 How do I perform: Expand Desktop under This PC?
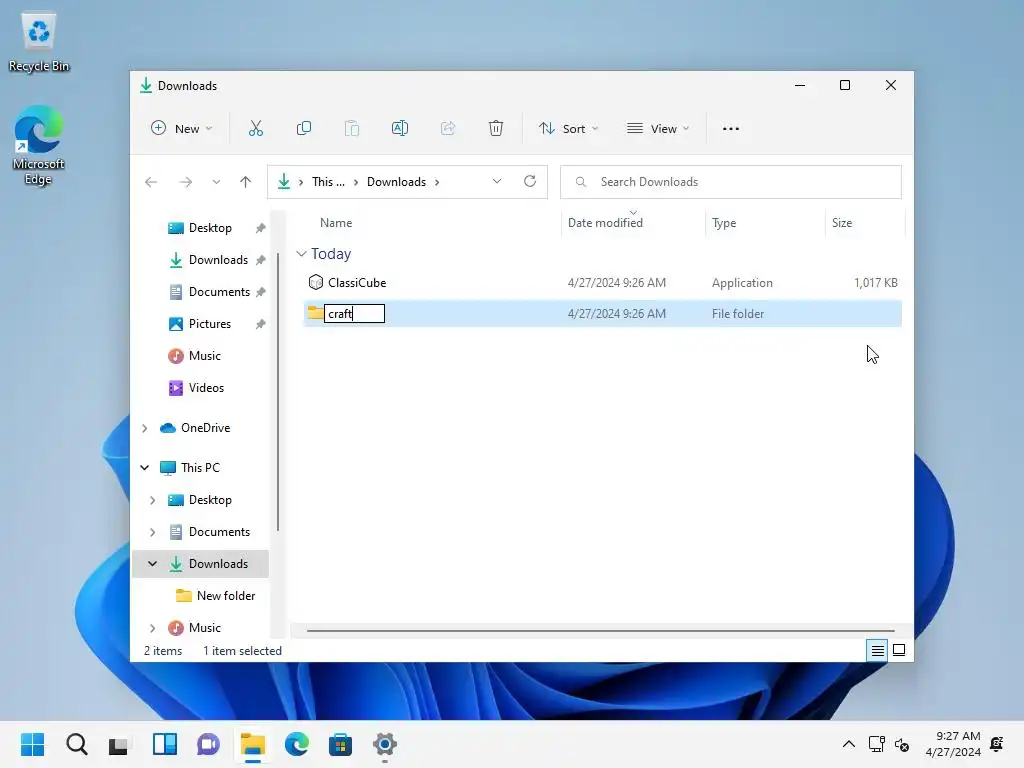coord(152,500)
